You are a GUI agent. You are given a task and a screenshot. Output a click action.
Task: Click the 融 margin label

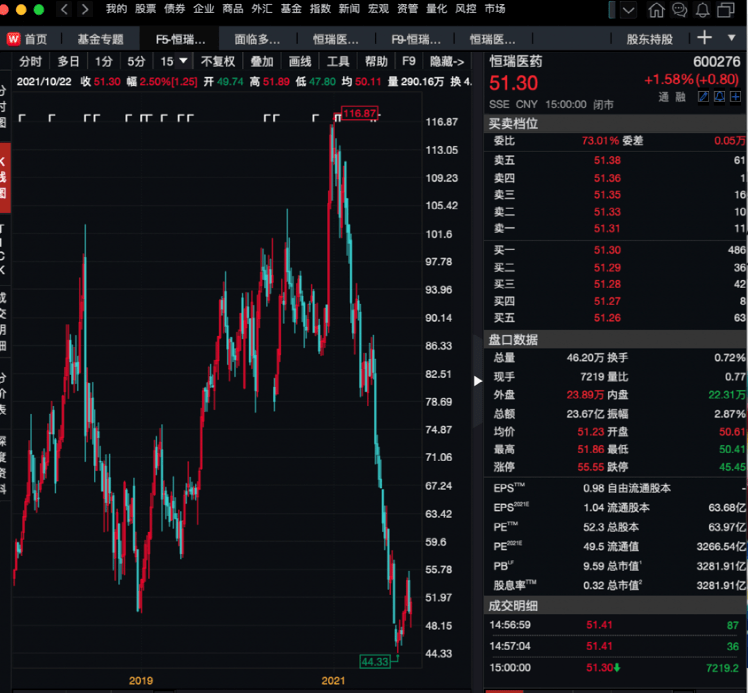click(681, 97)
